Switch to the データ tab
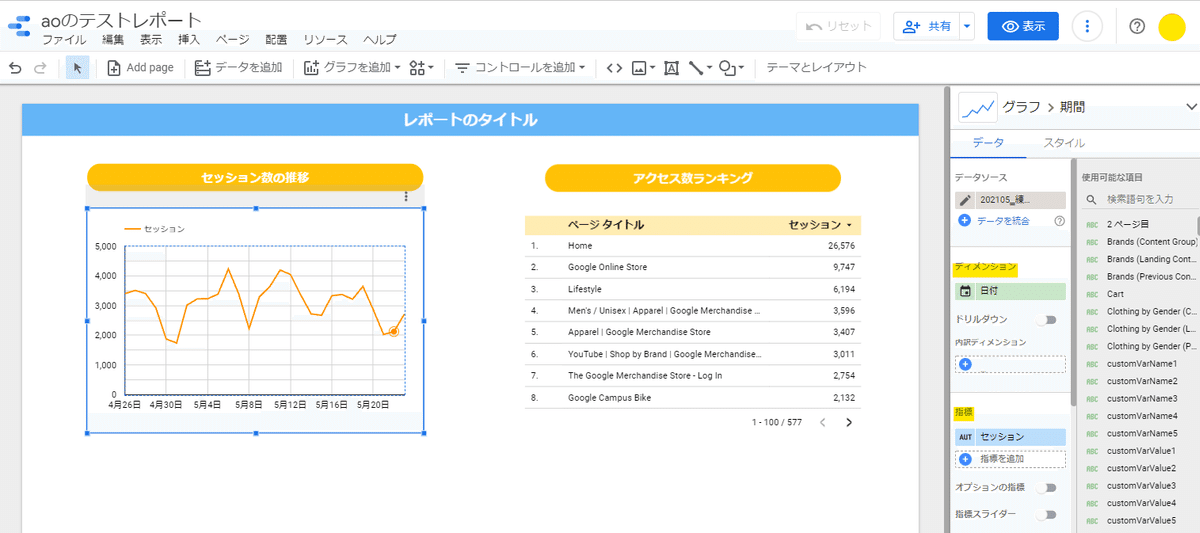Viewport: 1200px width, 533px height. coord(988,143)
